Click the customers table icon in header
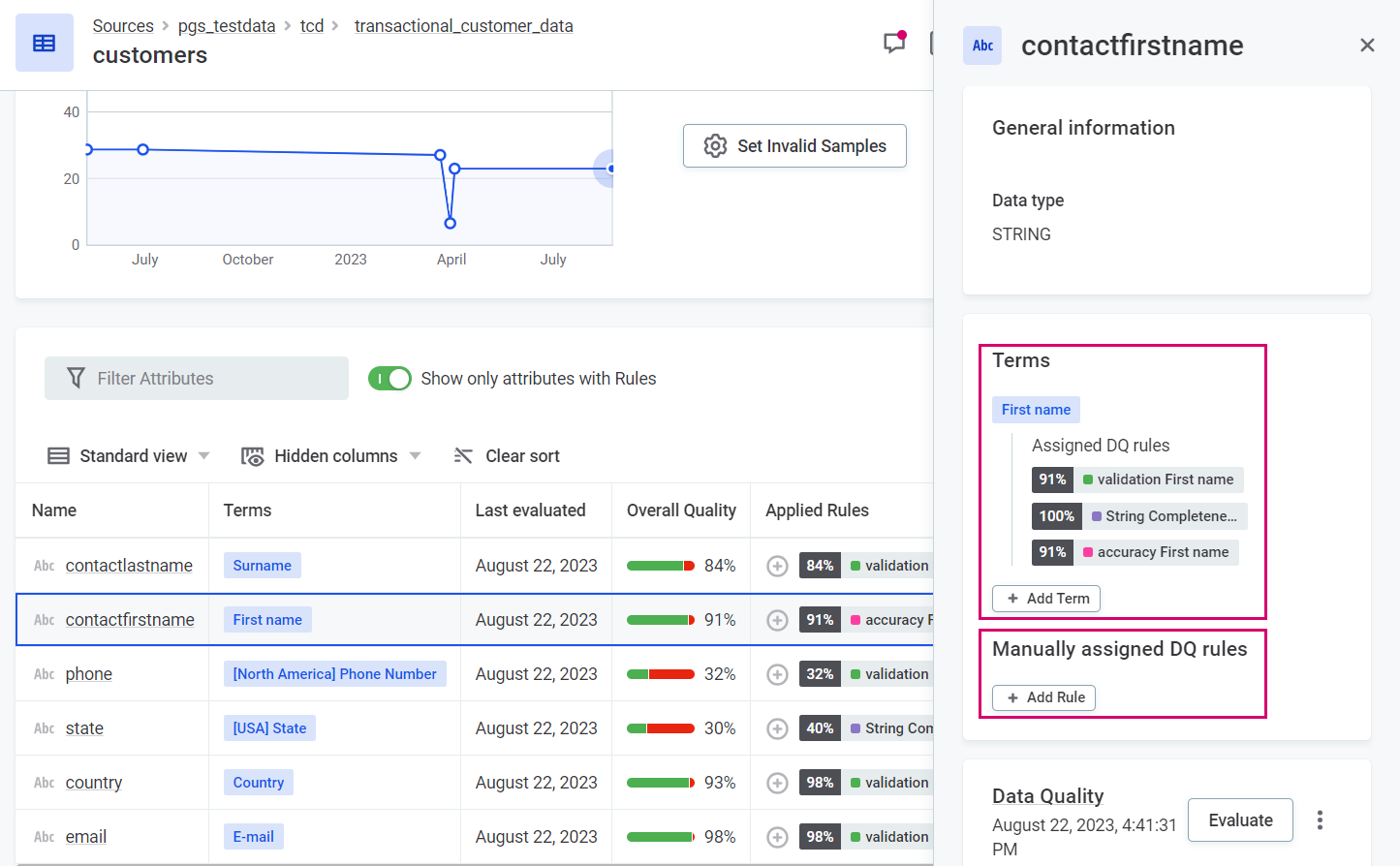 tap(45, 43)
